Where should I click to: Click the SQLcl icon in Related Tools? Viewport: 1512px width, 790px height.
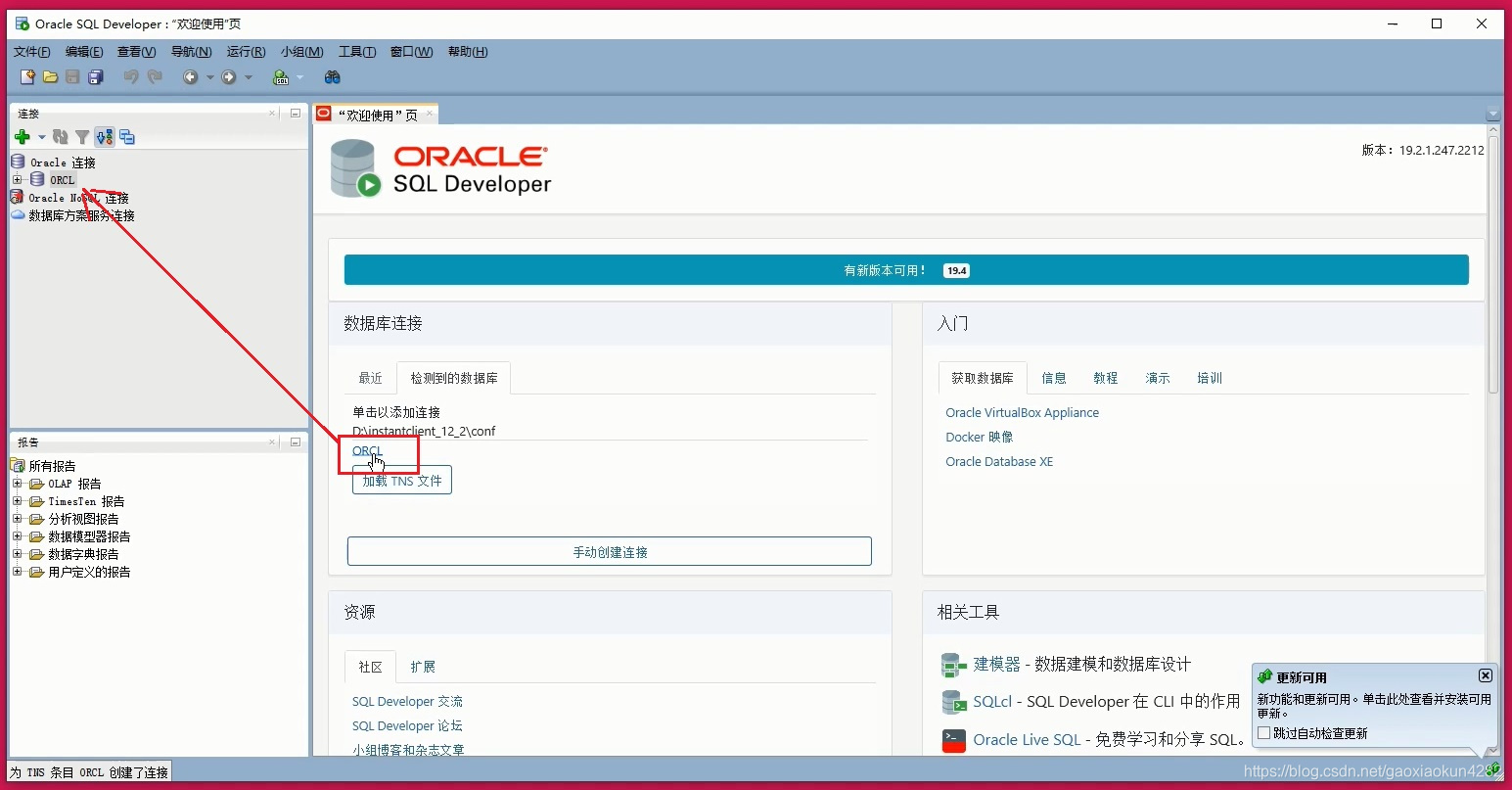pyautogui.click(x=953, y=702)
